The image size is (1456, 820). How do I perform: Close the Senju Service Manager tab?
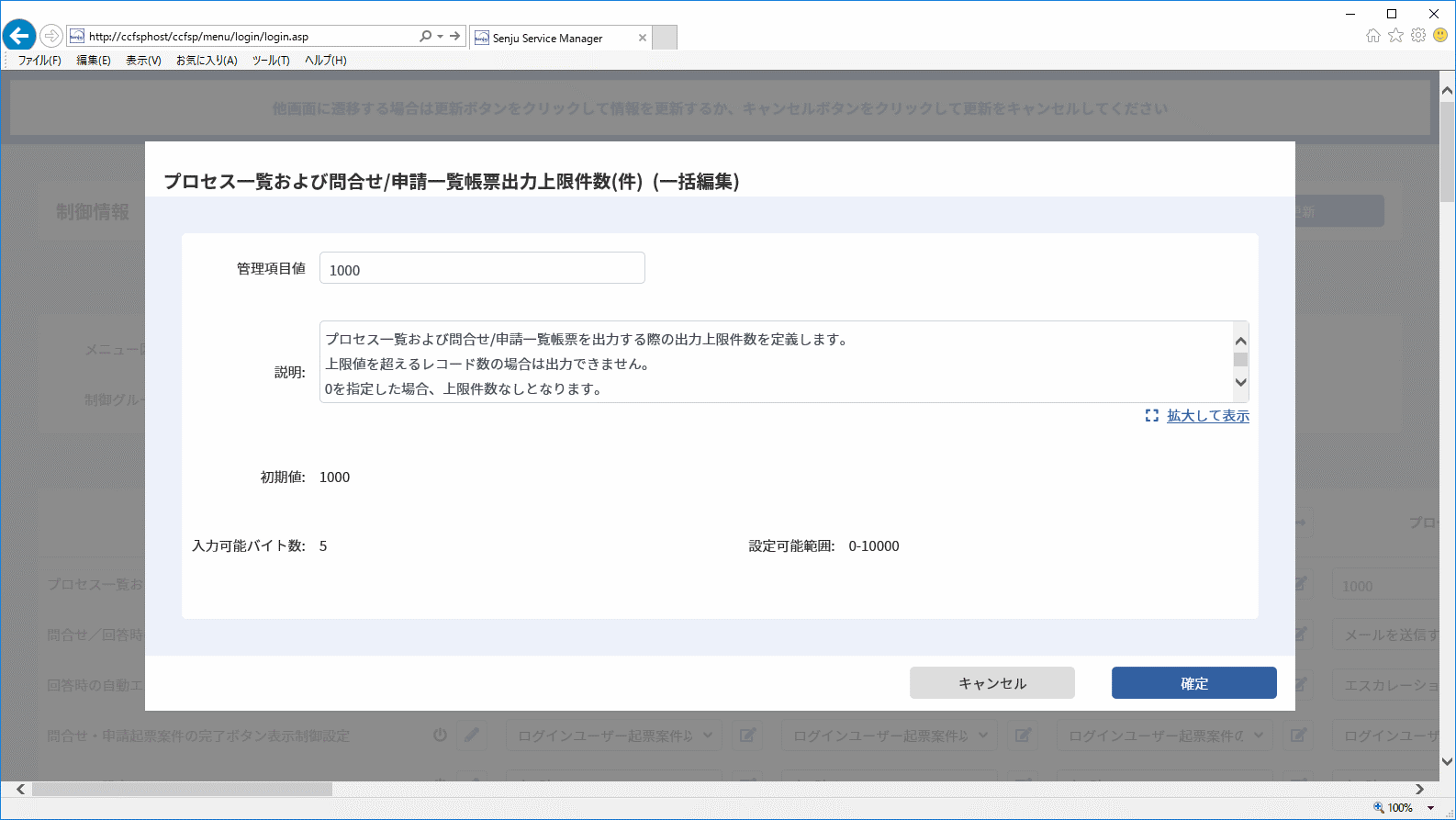643,38
